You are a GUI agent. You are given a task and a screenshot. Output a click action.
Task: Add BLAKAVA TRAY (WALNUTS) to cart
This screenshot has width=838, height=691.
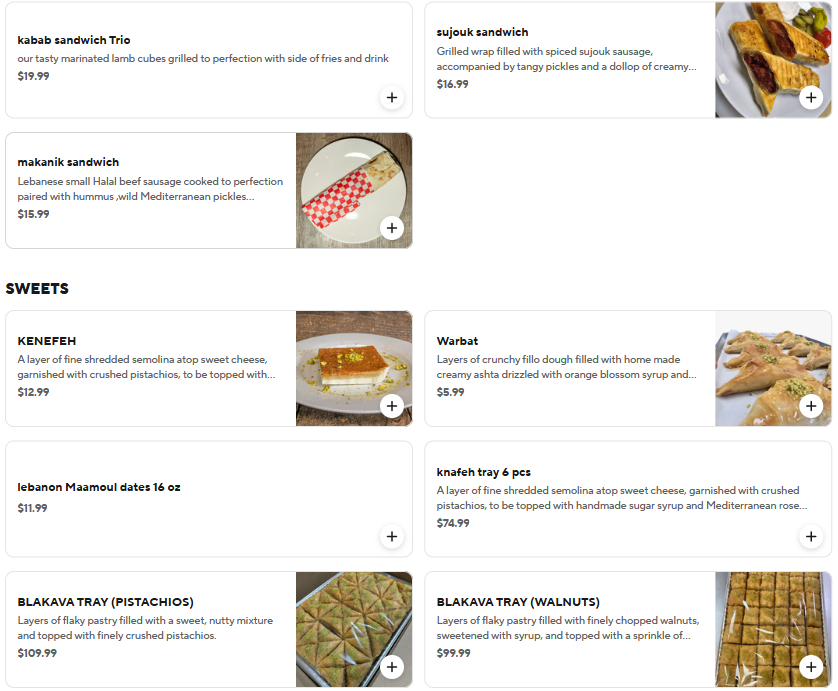pyautogui.click(x=811, y=667)
